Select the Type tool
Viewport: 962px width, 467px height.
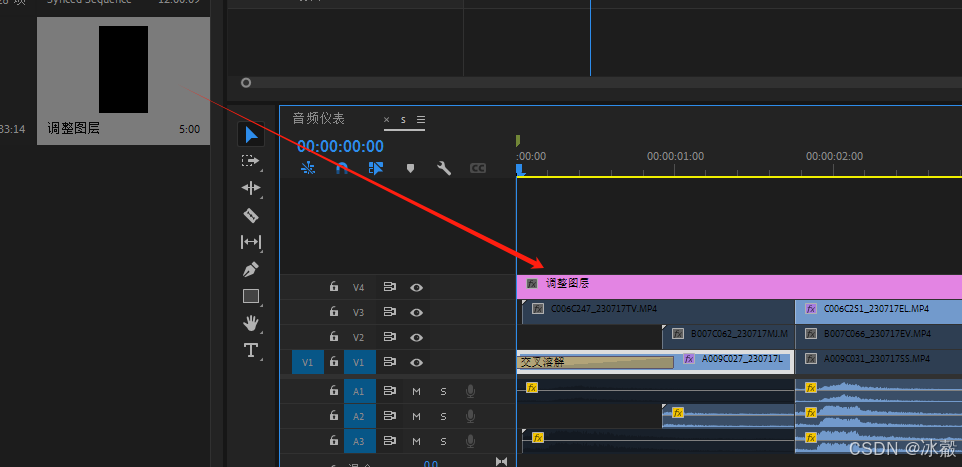(x=250, y=350)
